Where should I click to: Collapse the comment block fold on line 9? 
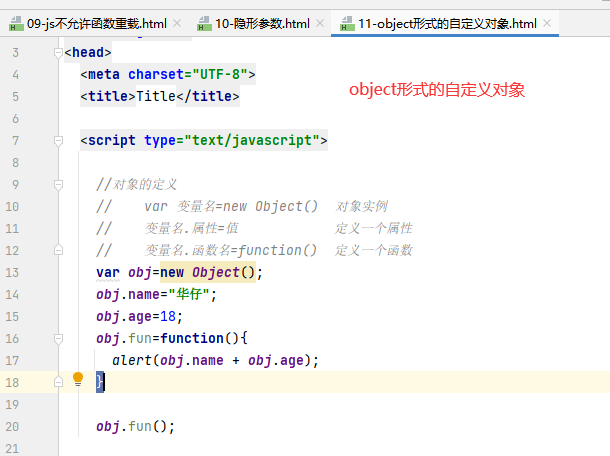(x=58, y=184)
